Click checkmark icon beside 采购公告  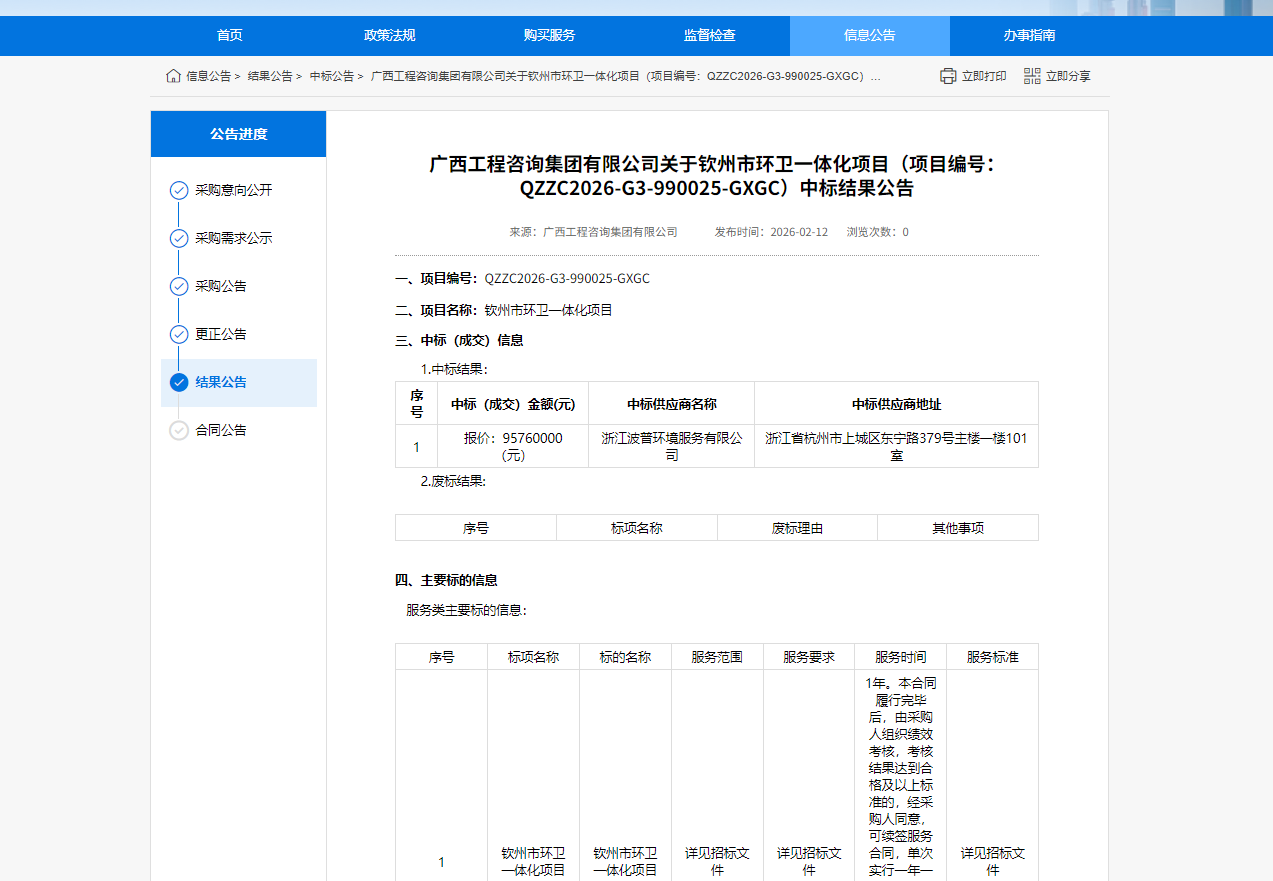click(179, 286)
